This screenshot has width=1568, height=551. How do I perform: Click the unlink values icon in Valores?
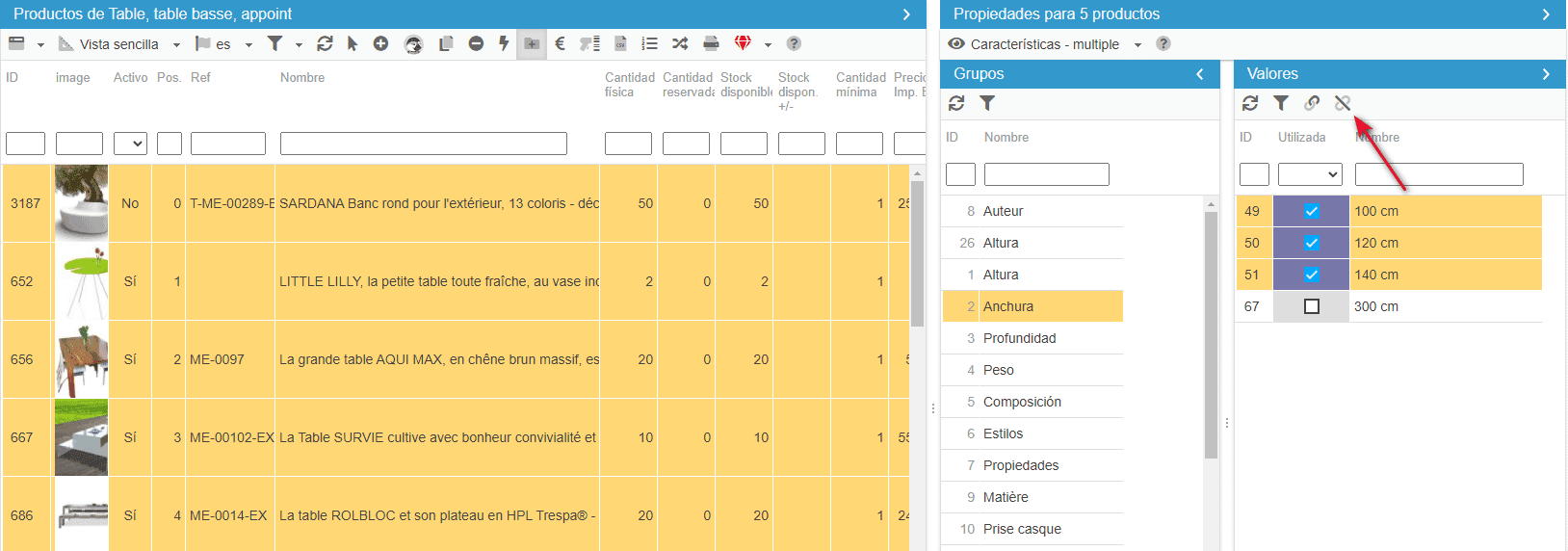[x=1343, y=103]
